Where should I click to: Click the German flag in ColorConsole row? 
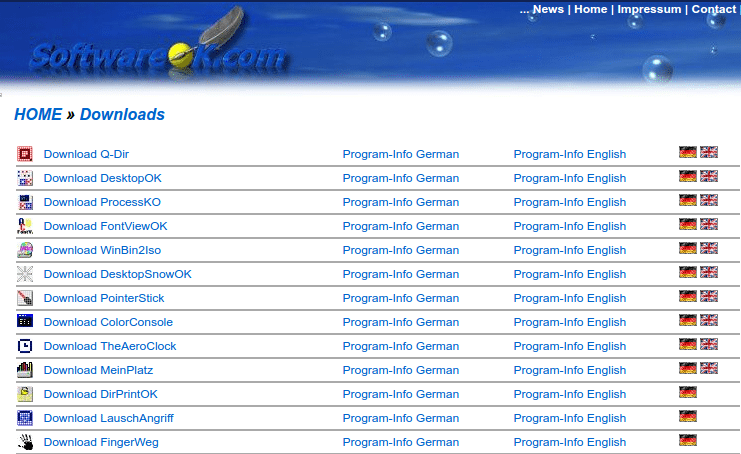[x=688, y=320]
